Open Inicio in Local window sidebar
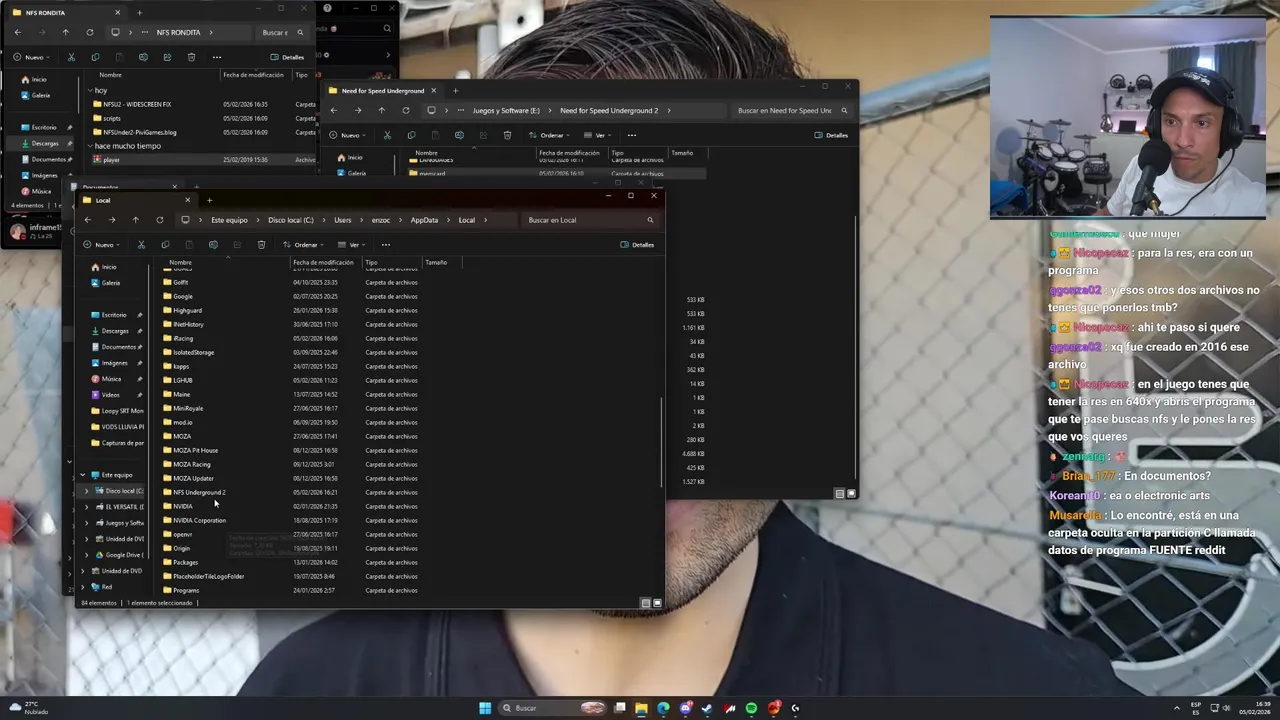The image size is (1280, 720). (109, 267)
